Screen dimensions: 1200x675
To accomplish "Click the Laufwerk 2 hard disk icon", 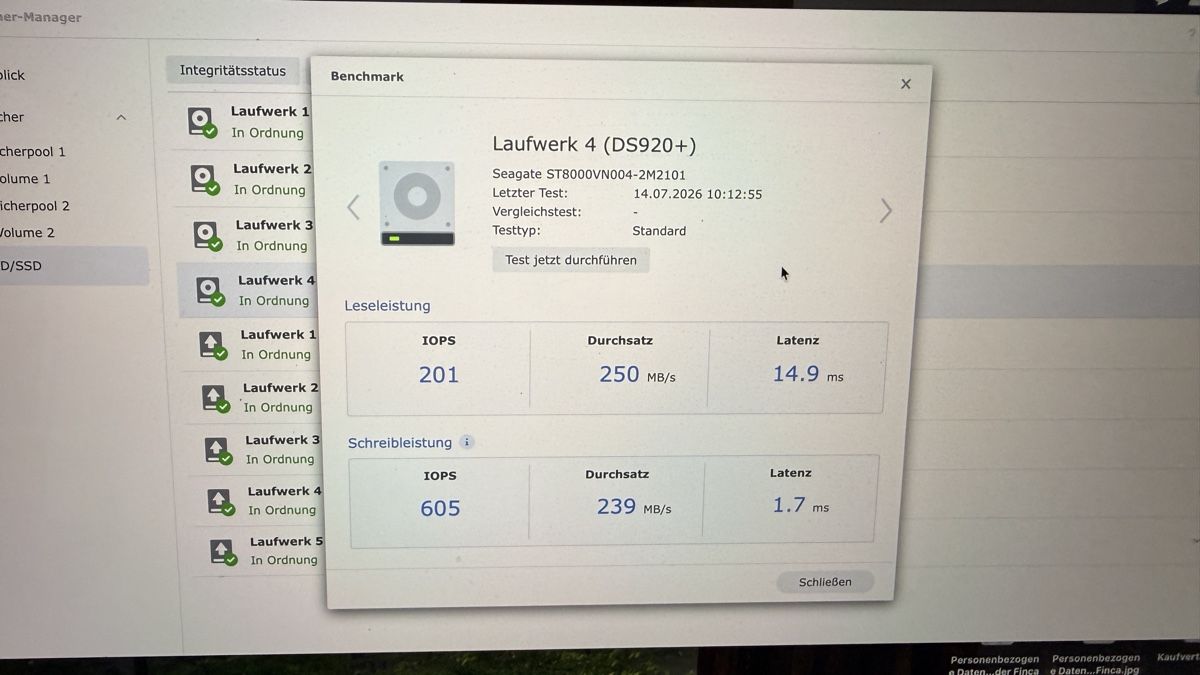I will [x=205, y=179].
